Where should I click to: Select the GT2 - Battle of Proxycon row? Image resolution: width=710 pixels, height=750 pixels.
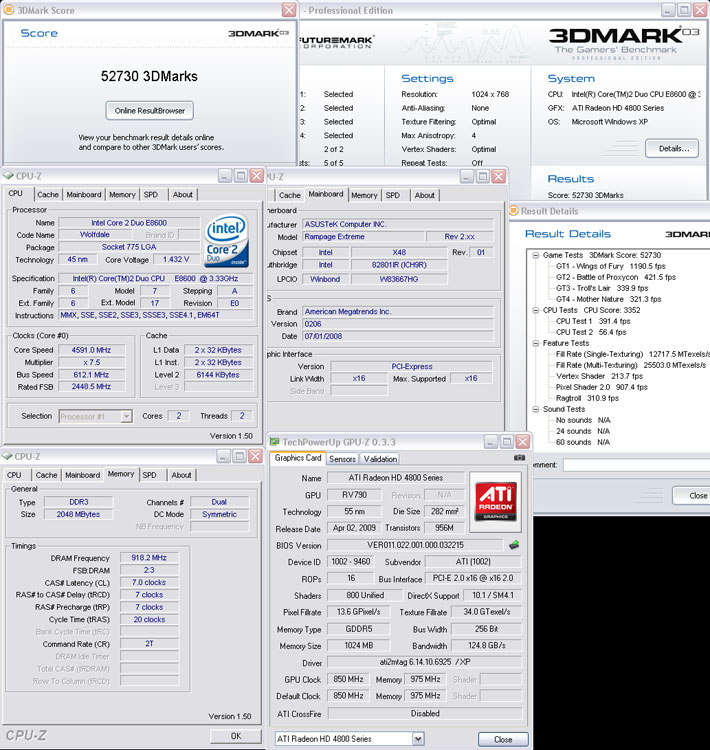tap(616, 277)
